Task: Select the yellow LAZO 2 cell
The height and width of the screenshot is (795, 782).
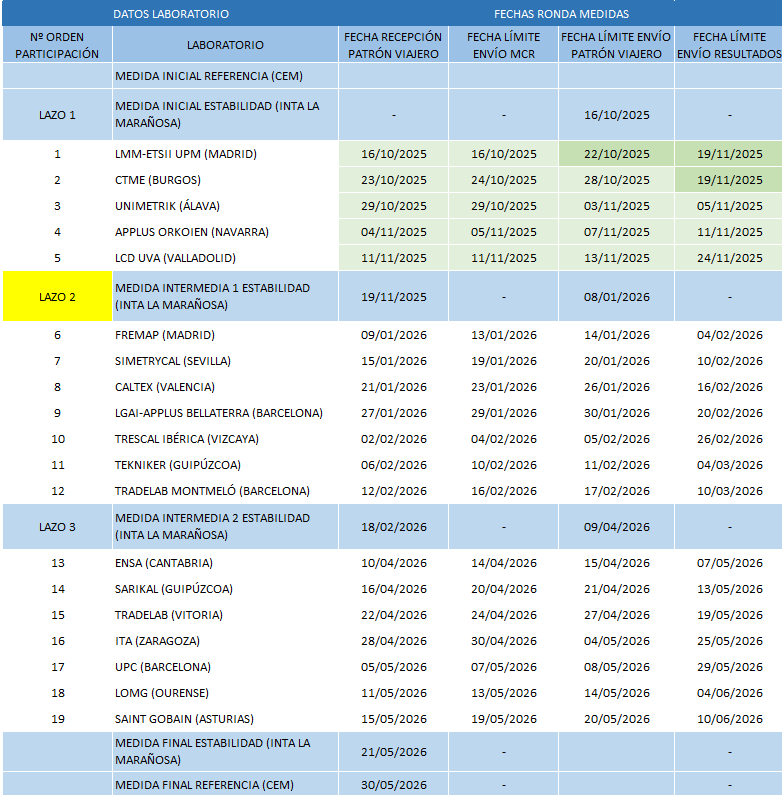Action: tap(57, 297)
